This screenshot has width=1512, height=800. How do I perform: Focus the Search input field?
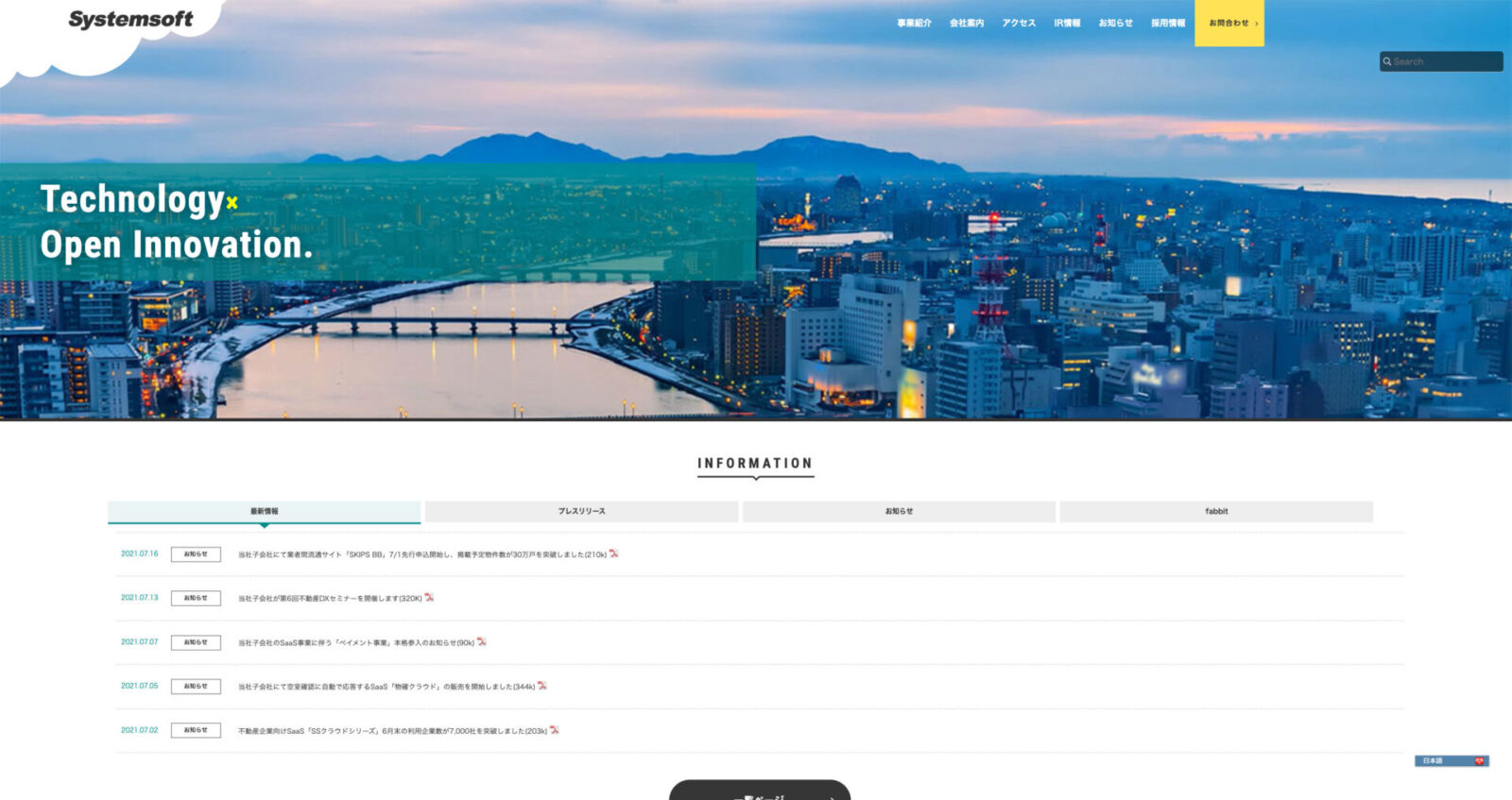click(x=1446, y=61)
